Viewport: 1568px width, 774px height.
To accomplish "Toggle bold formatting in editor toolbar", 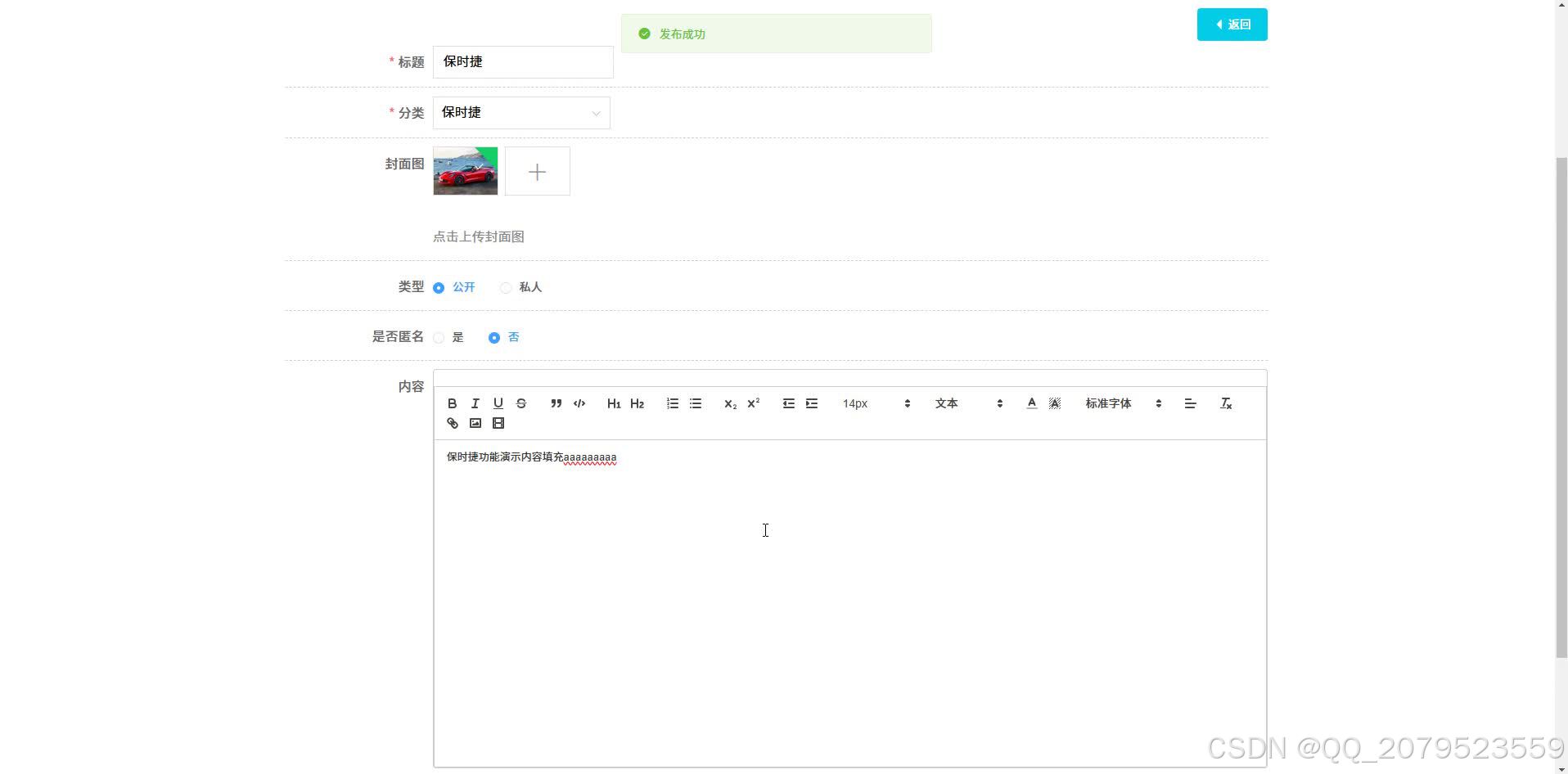I will point(452,403).
